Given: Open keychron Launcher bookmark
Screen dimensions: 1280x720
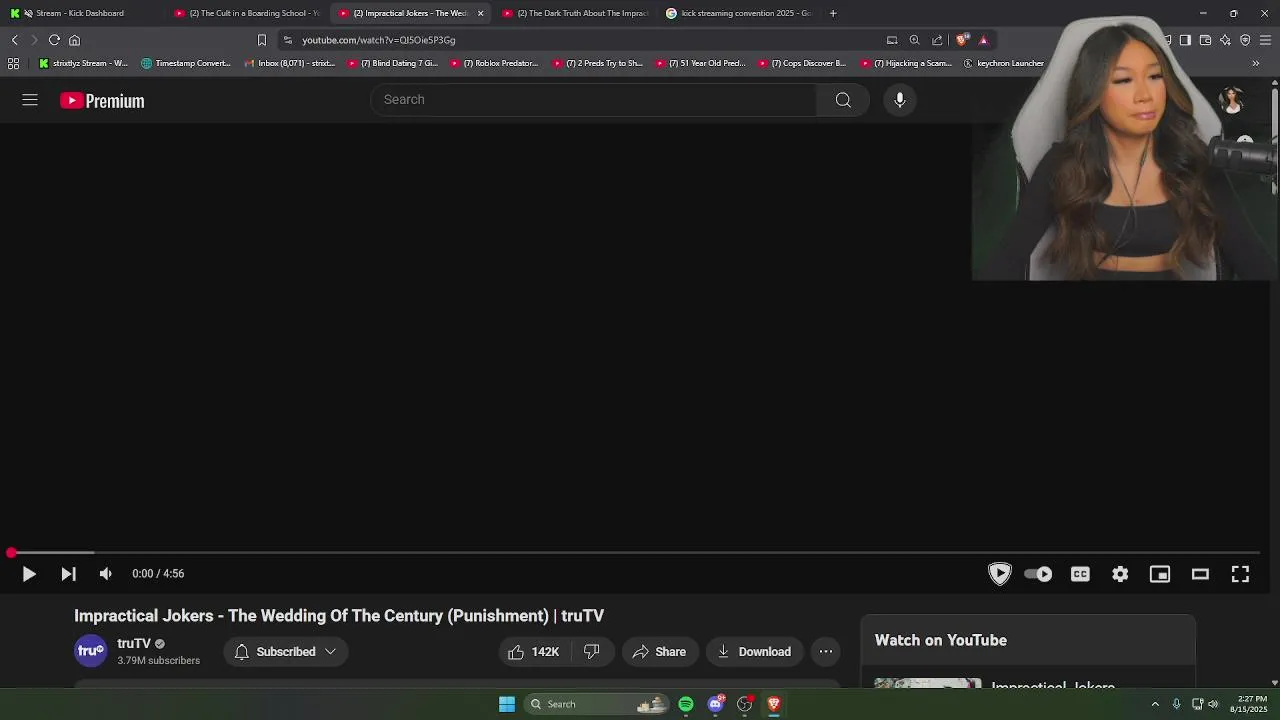Looking at the screenshot, I should 1004,63.
